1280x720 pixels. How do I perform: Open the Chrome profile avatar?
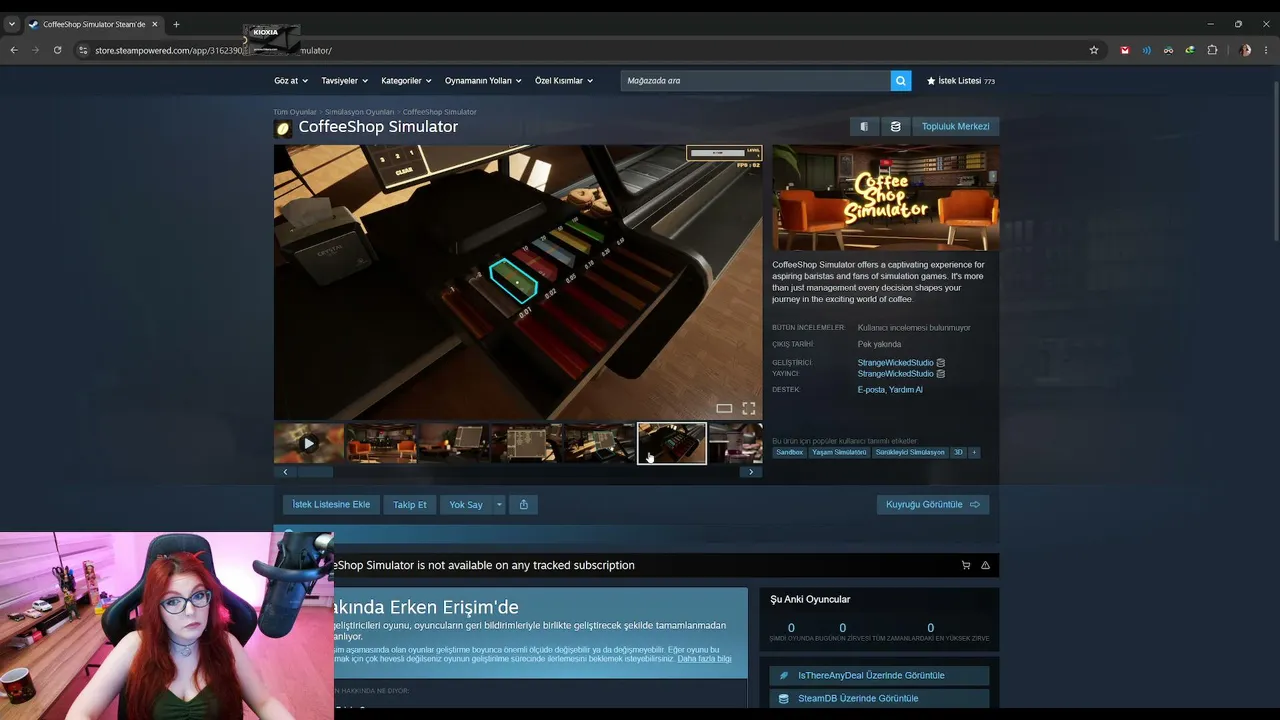pos(1245,50)
